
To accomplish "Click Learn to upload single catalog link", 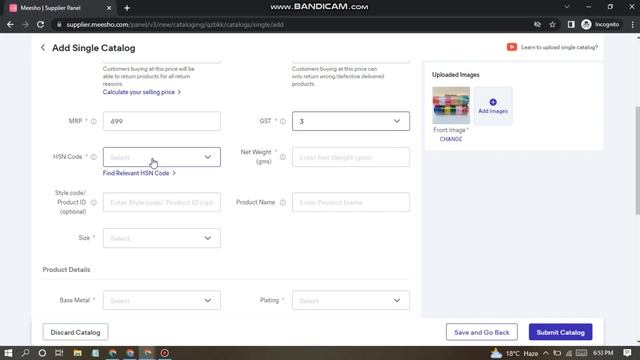I will click(x=559, y=47).
